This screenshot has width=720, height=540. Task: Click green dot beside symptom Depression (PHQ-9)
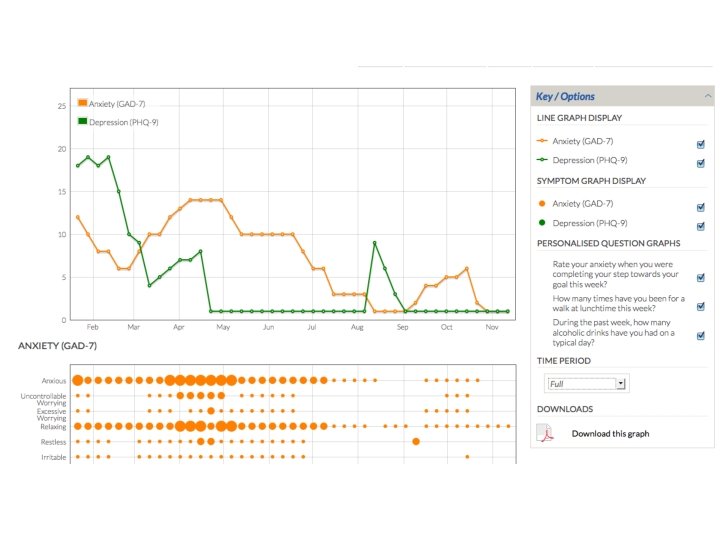click(x=542, y=223)
